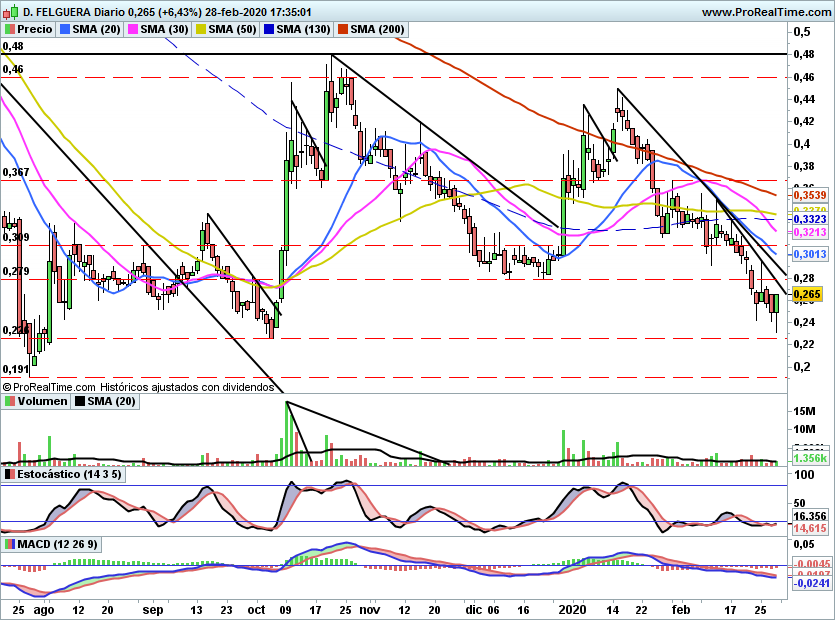The width and height of the screenshot is (835, 620).
Task: Click the 0,3013 SMA 20 value tag
Action: click(x=809, y=255)
